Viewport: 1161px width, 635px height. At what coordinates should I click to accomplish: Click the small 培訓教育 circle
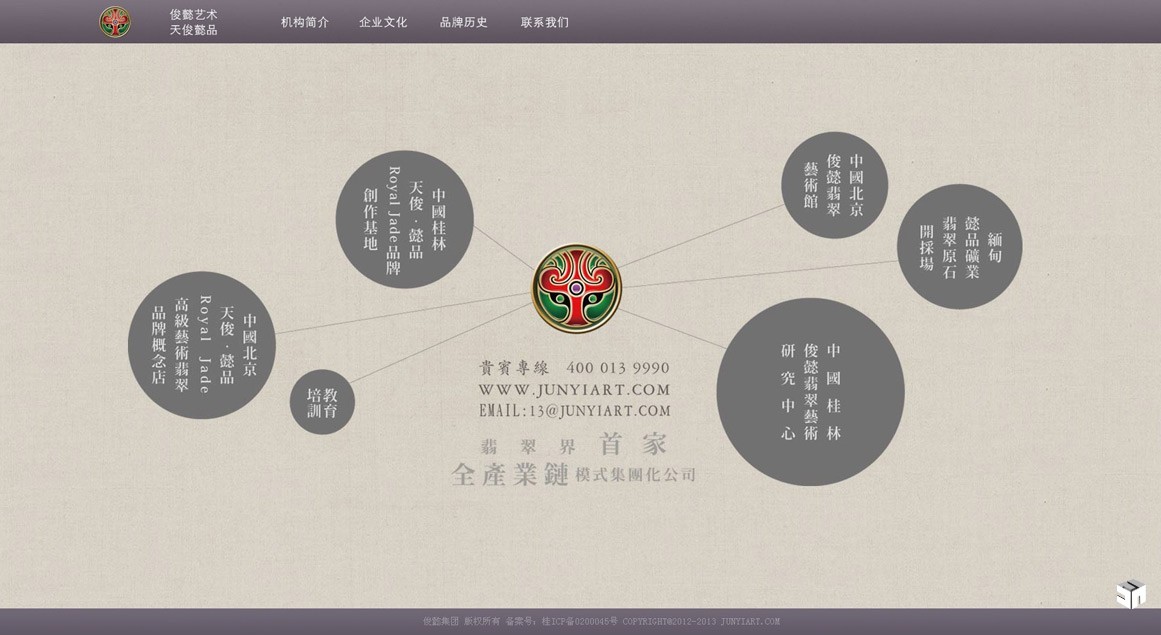coord(322,402)
